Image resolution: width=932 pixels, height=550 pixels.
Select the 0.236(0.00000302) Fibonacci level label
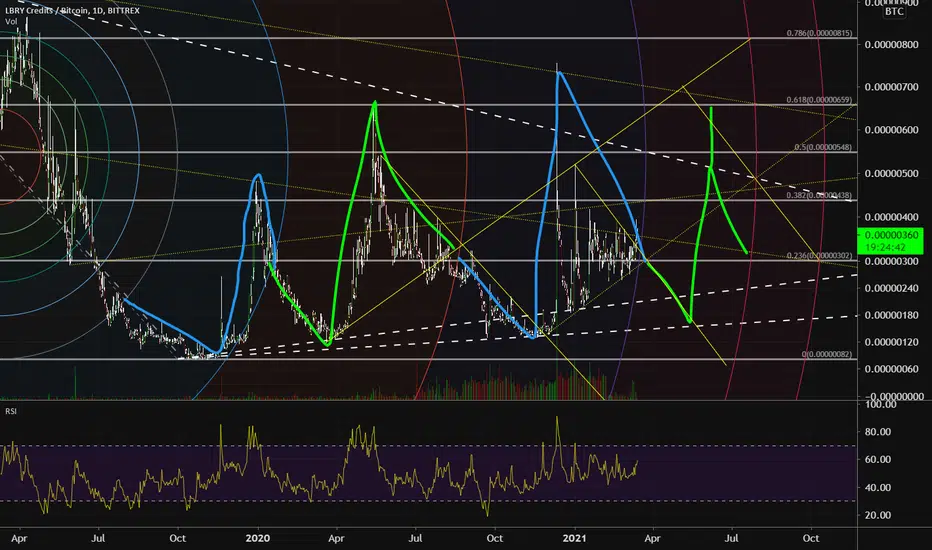pyautogui.click(x=819, y=256)
